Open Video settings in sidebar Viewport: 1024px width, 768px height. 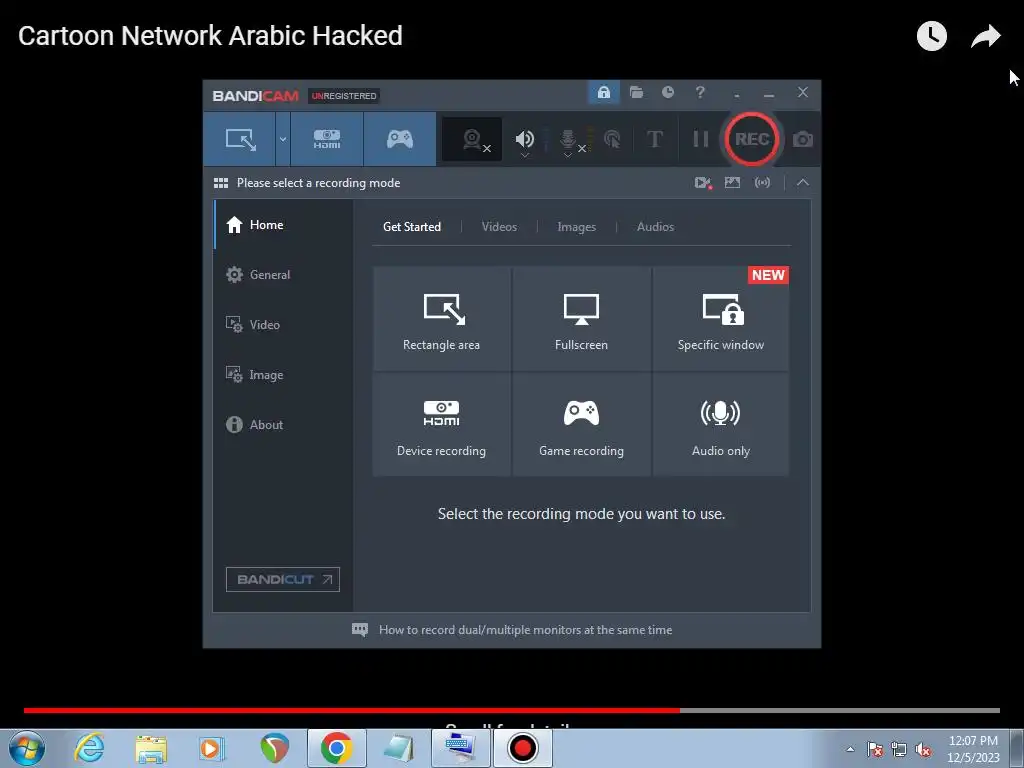click(283, 325)
